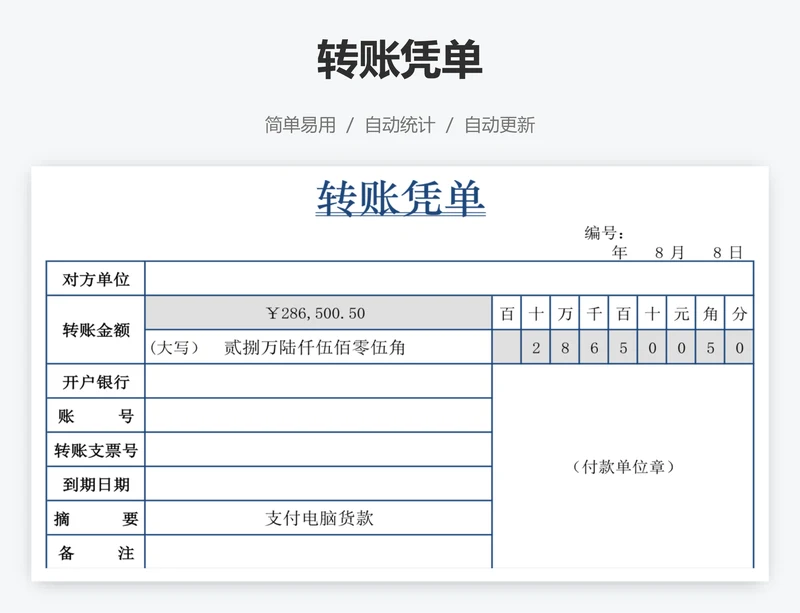Click the 百 header right of 千
The width and height of the screenshot is (800, 613).
pos(623,313)
